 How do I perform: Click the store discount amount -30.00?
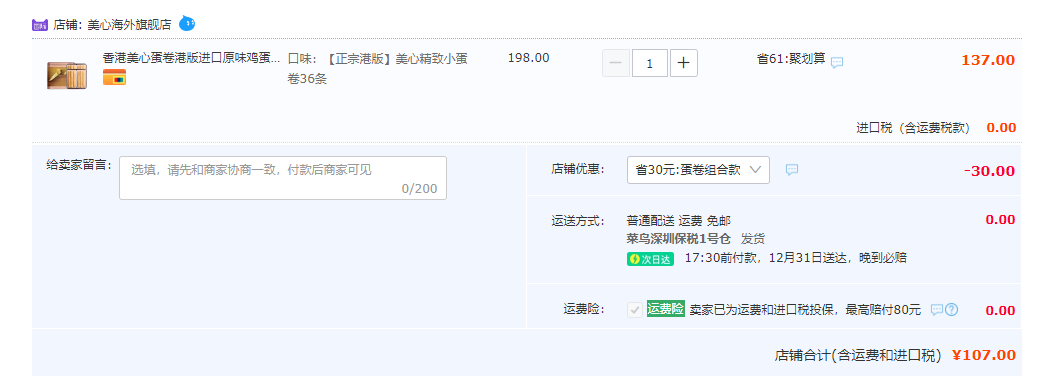tap(989, 171)
